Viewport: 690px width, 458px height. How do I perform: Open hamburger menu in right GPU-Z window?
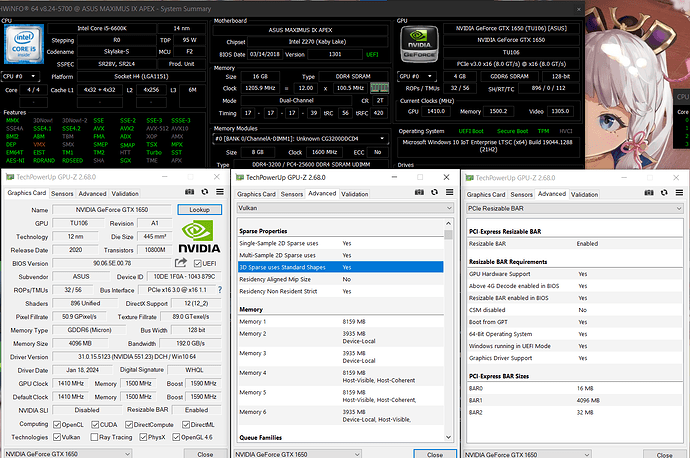point(679,193)
